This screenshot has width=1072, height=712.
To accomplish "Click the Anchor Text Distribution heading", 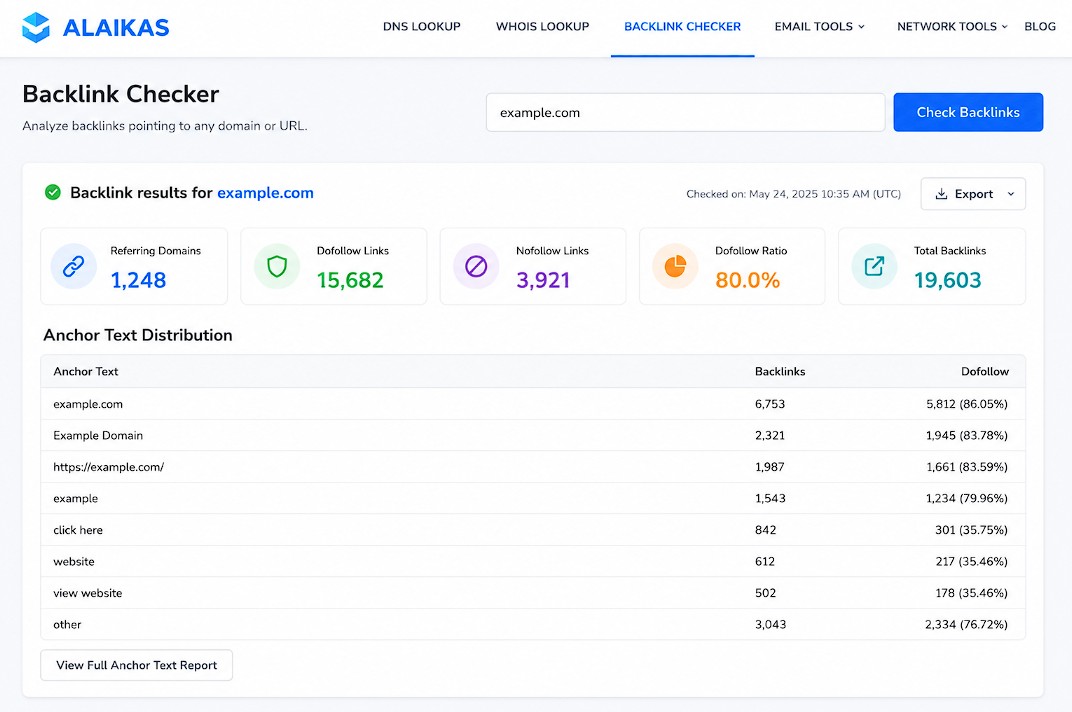I will (x=137, y=335).
